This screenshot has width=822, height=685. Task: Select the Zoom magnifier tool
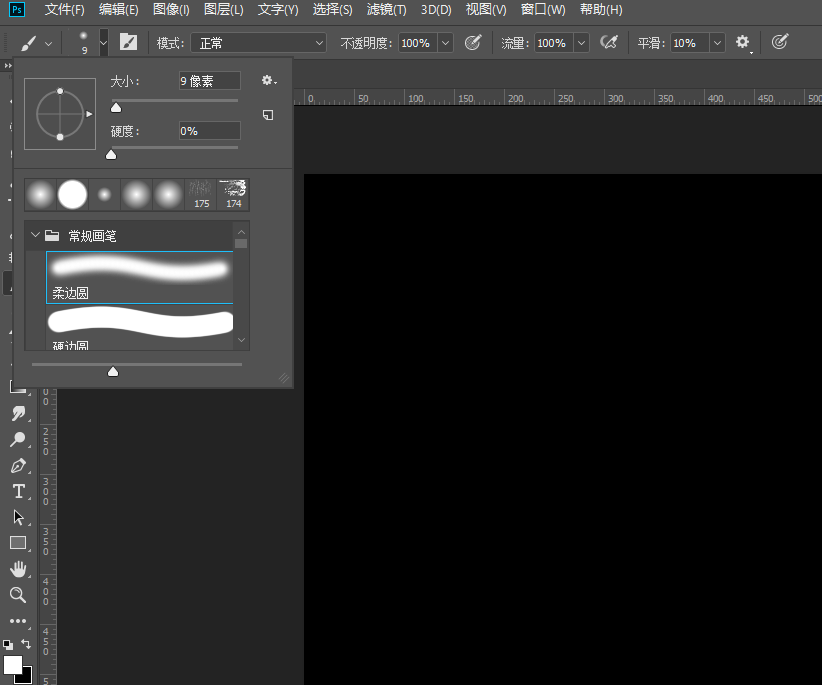point(18,595)
